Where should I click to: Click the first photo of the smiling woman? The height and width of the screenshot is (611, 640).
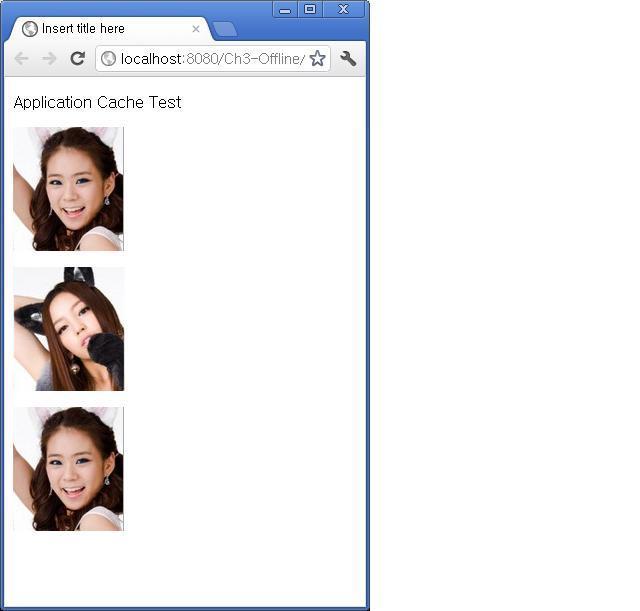click(x=69, y=189)
